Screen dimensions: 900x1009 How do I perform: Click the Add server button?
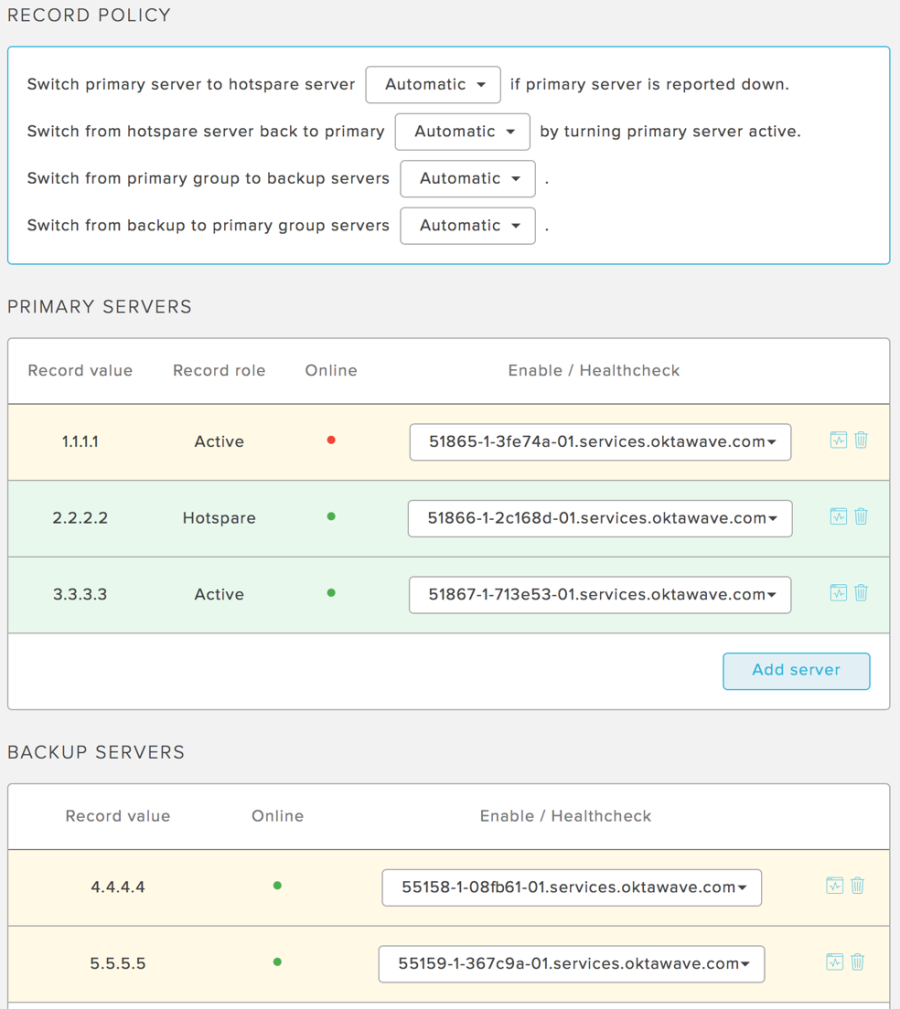click(x=796, y=671)
